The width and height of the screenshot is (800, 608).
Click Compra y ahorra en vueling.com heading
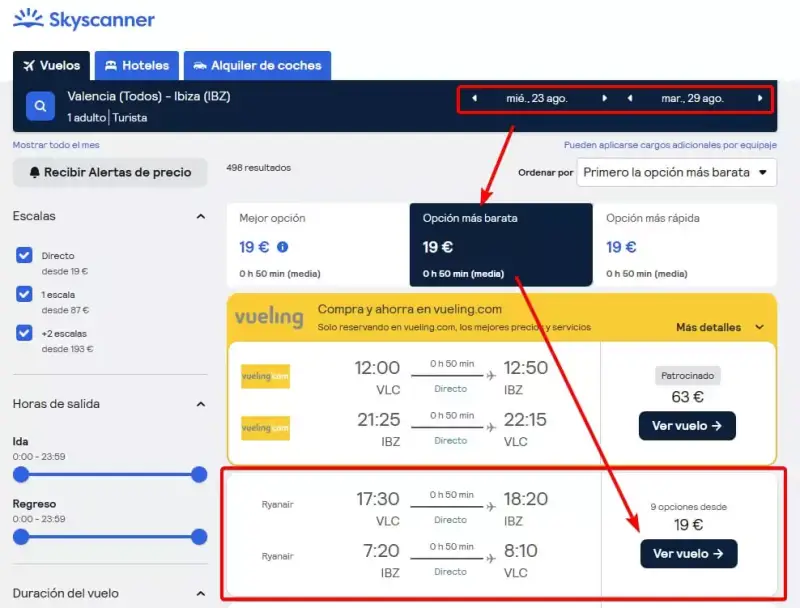tap(410, 309)
